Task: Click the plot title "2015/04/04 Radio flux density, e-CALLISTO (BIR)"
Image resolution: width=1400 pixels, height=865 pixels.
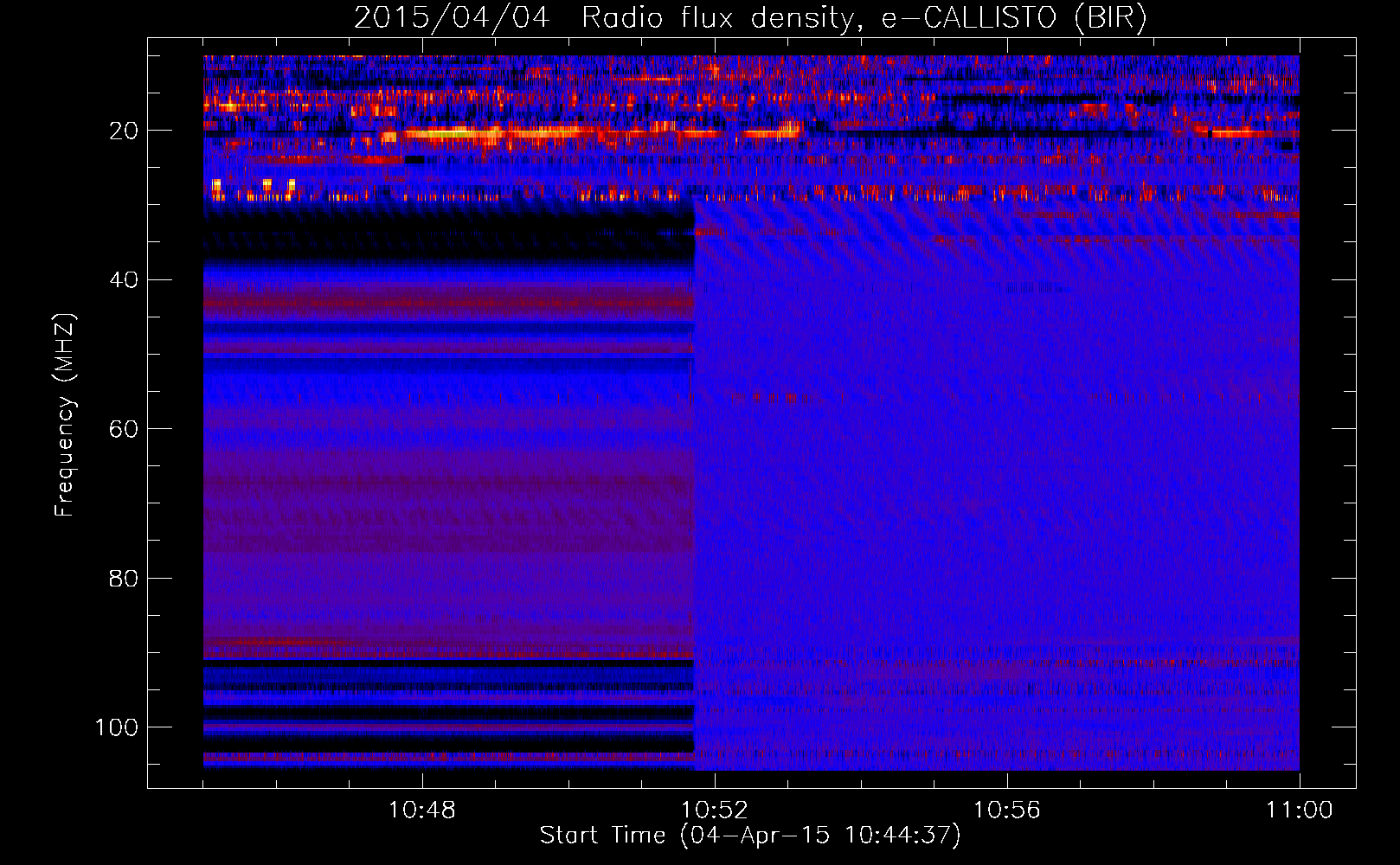Action: [x=750, y=18]
